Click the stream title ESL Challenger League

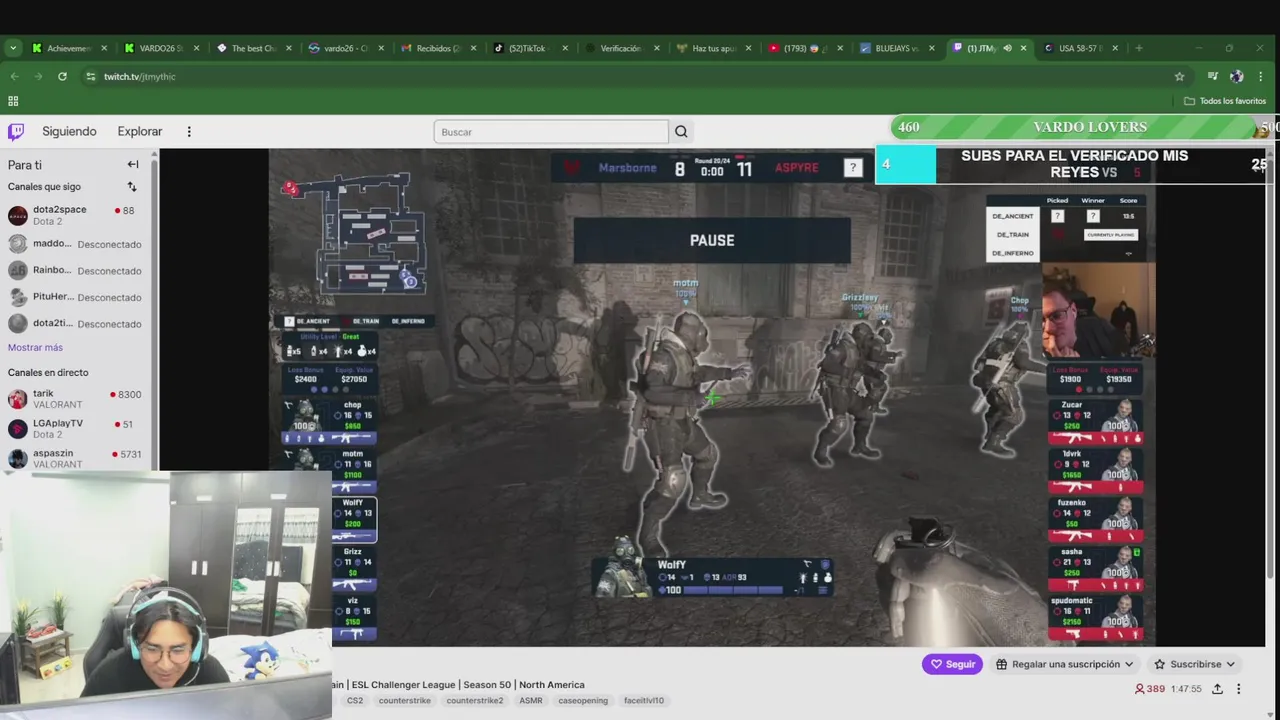click(458, 685)
